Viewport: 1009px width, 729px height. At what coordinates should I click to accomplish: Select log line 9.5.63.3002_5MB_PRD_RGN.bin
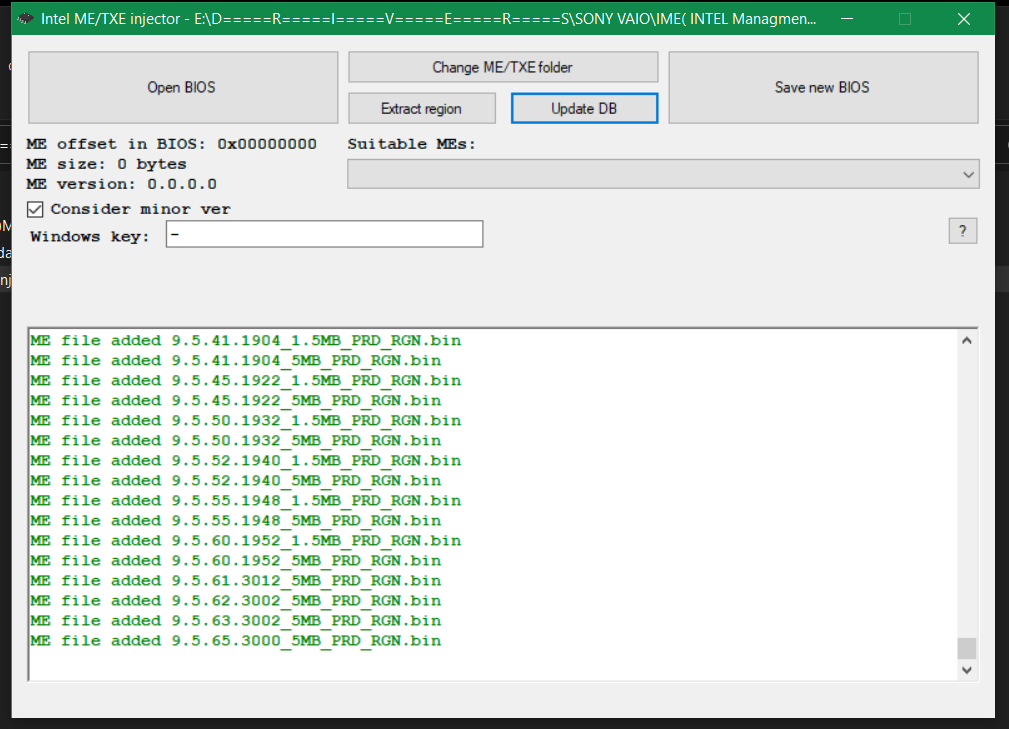pos(236,620)
